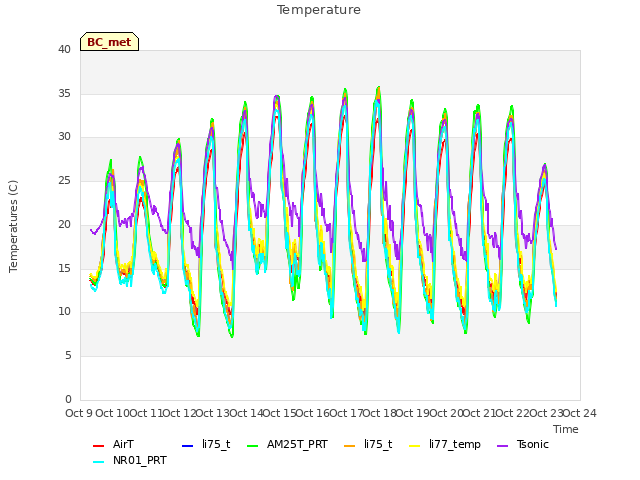
Task: Click the BC_met badge above the plot
Action: pos(109,42)
